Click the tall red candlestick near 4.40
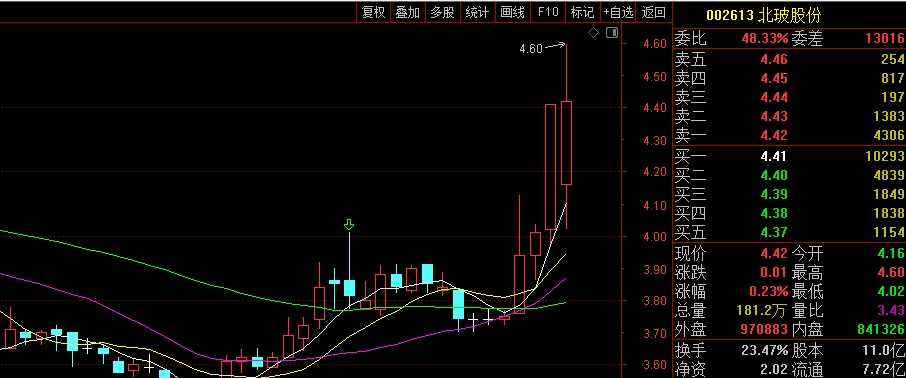The height and width of the screenshot is (378, 906). (551, 167)
